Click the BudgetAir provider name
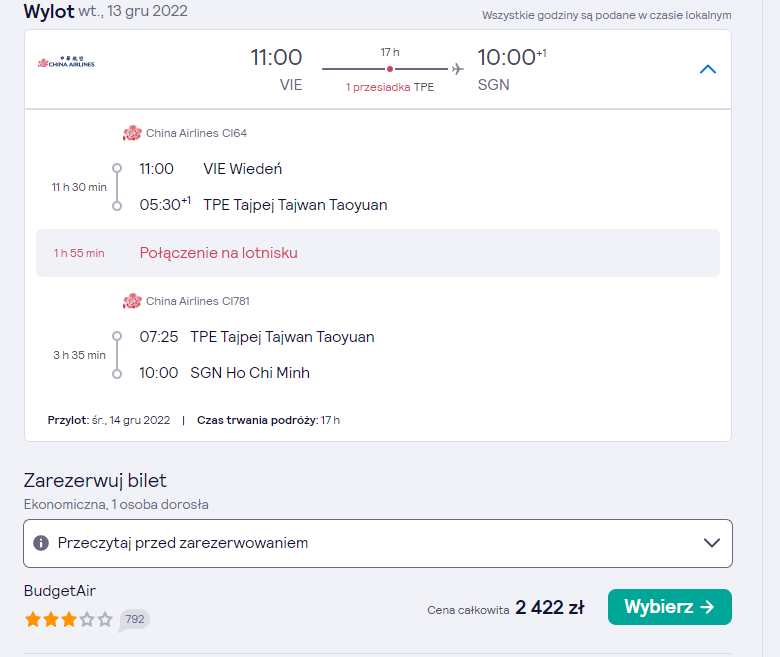The height and width of the screenshot is (657, 780). pyautogui.click(x=60, y=591)
